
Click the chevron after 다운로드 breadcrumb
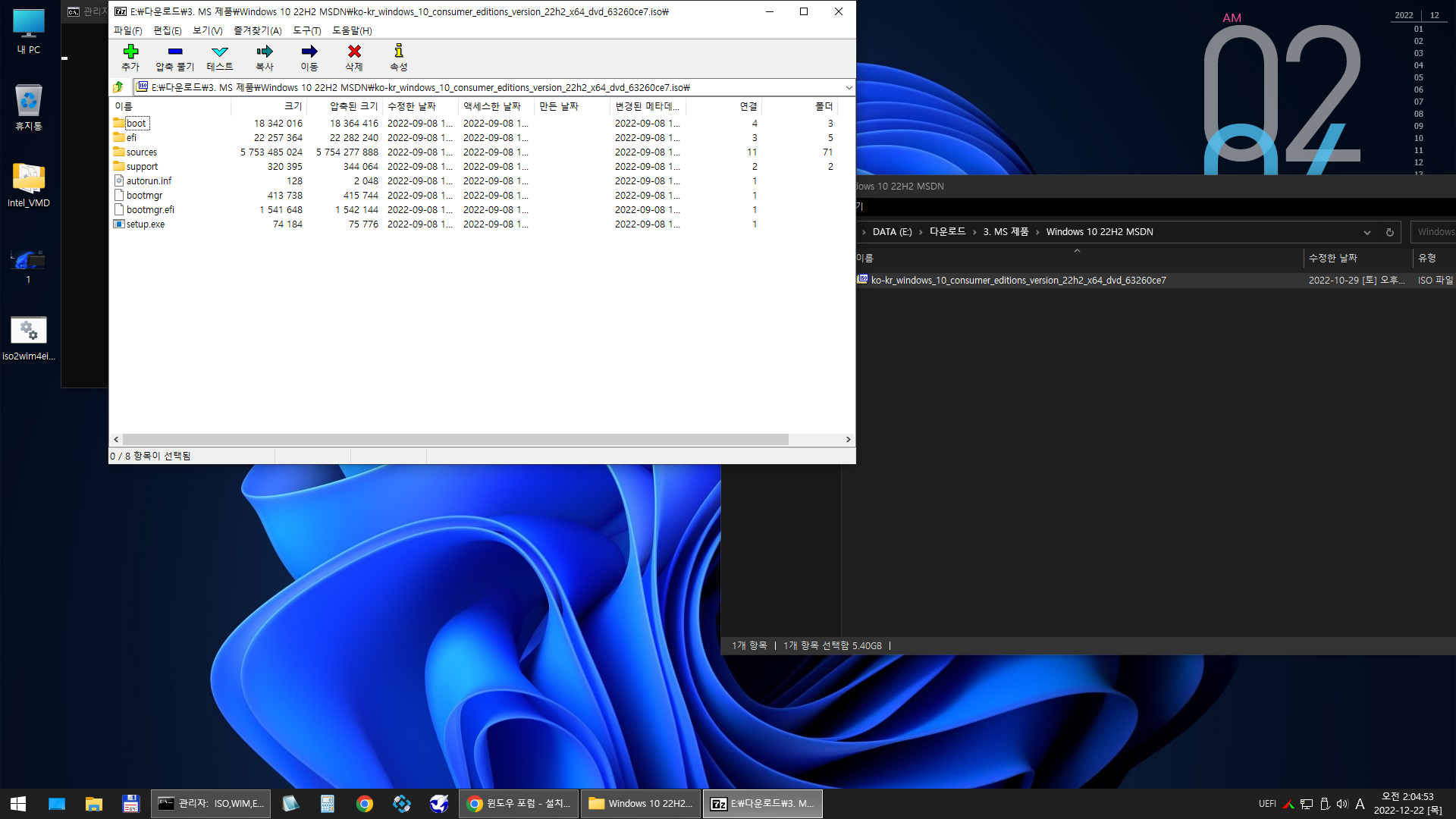974,232
